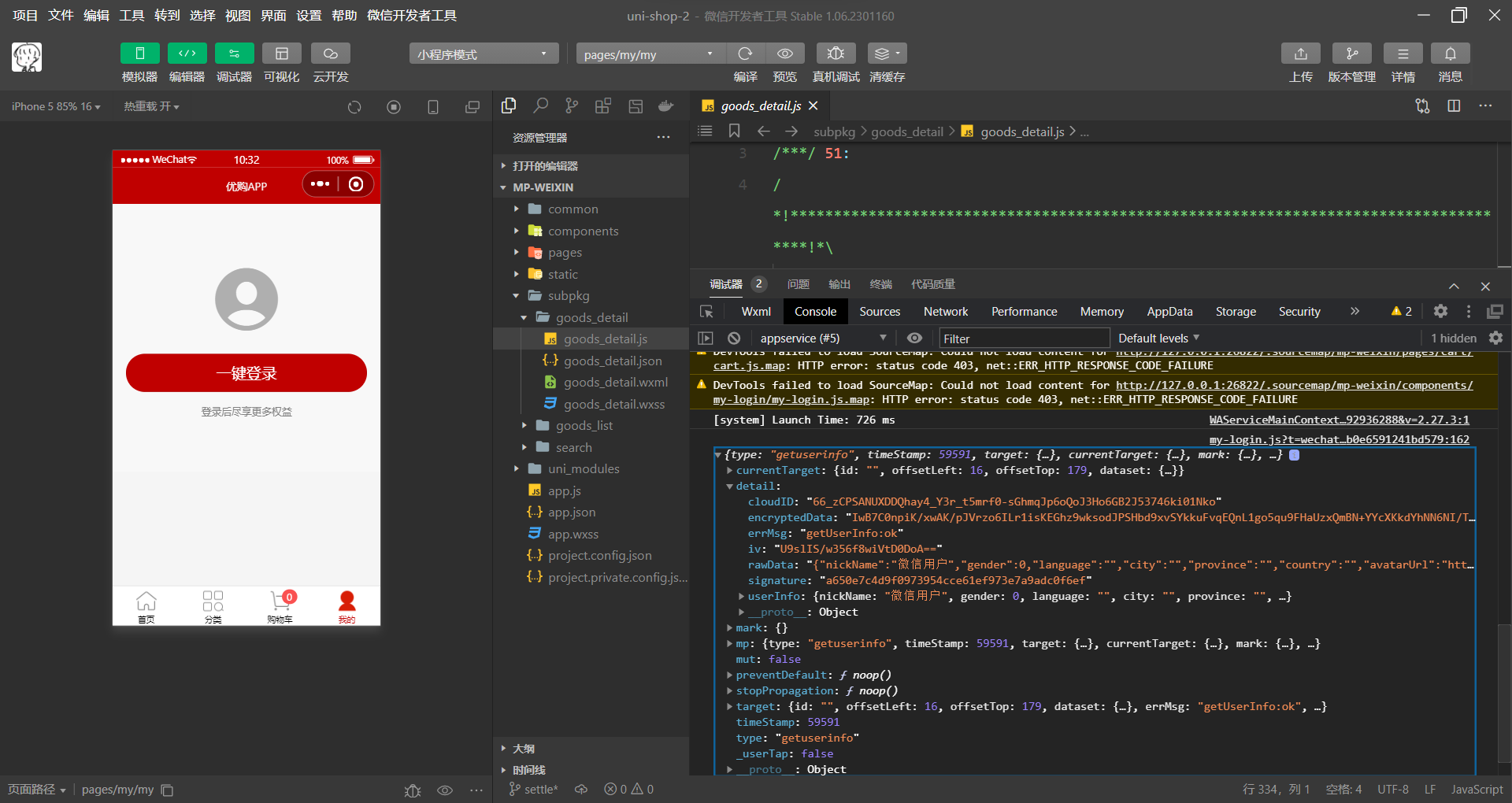Open the pages/my/my compile path dropdown
Viewport: 1512px width, 803px height.
[650, 54]
